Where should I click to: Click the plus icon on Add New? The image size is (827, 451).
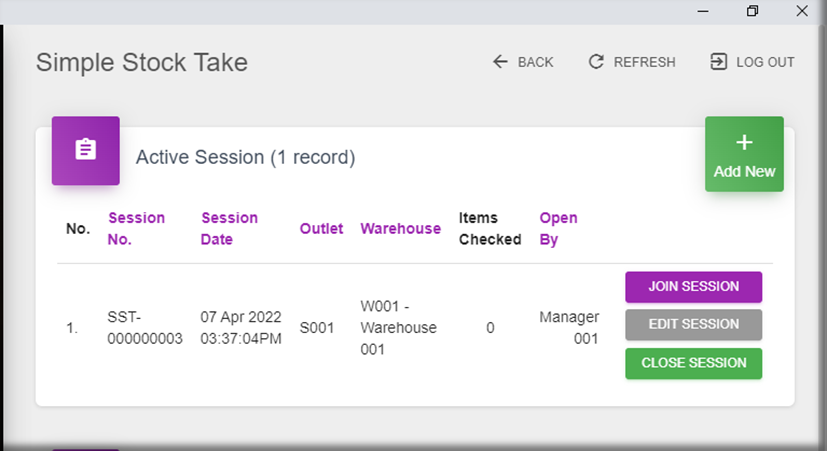[744, 144]
